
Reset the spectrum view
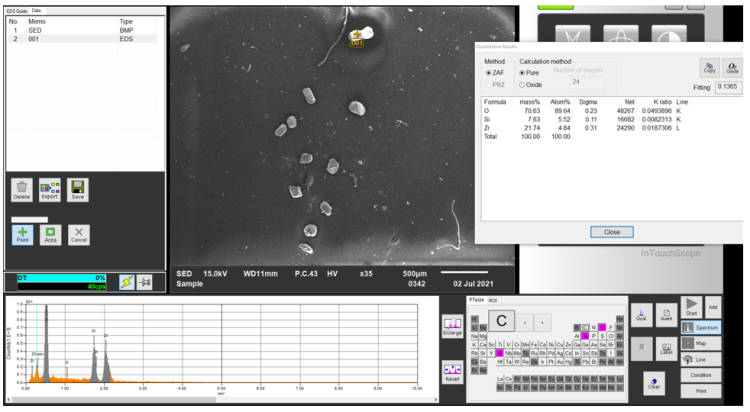[x=452, y=372]
